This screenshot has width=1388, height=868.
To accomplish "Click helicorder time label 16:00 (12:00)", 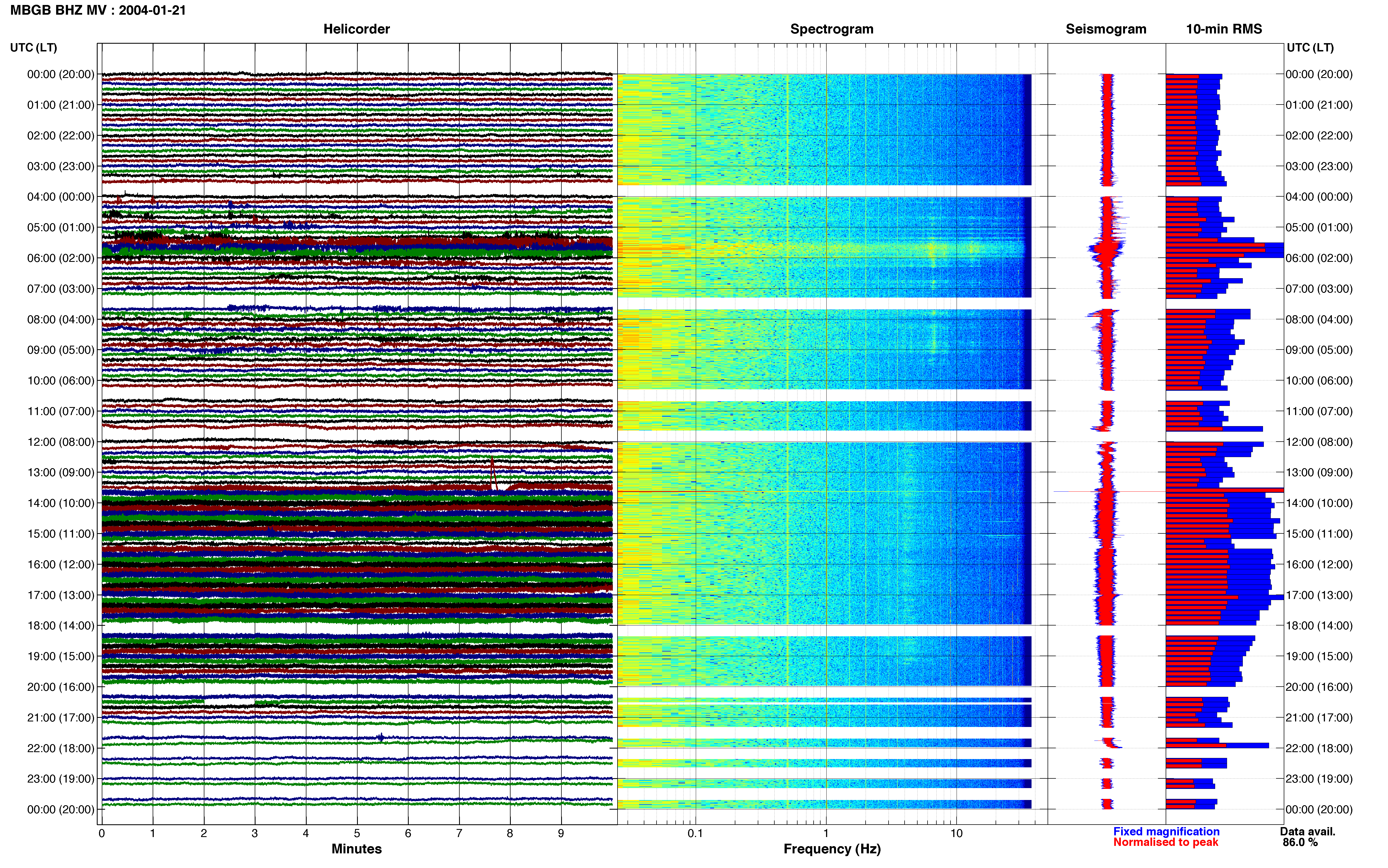I will pos(61,564).
